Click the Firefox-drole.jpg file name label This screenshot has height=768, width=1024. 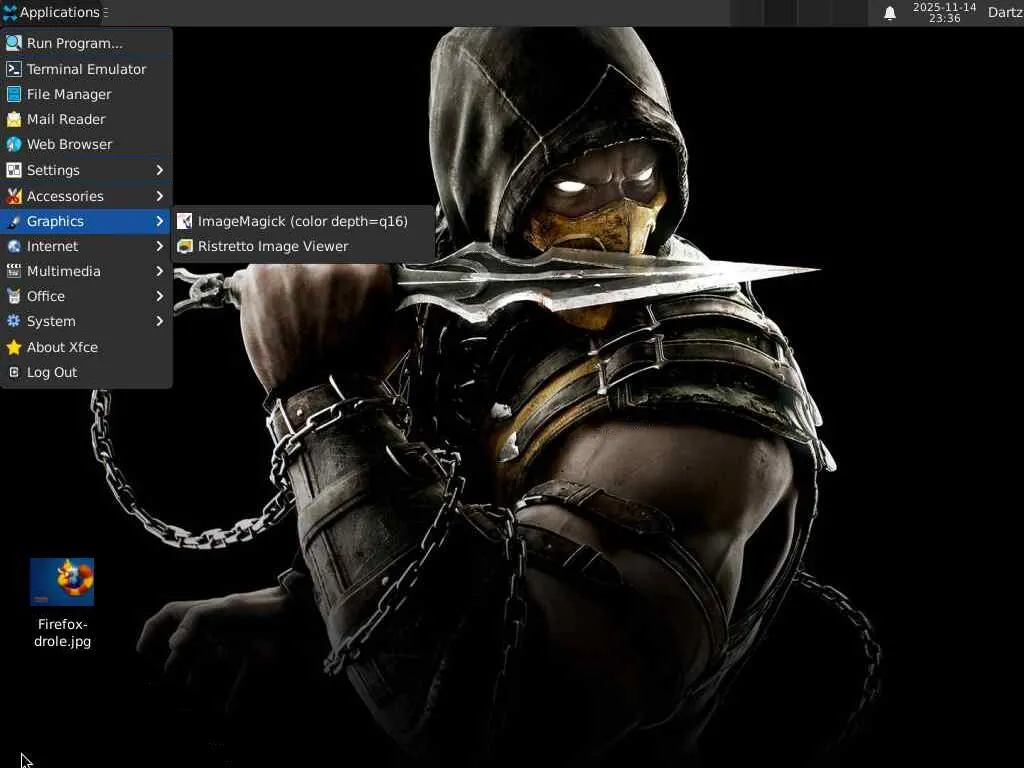[63, 633]
